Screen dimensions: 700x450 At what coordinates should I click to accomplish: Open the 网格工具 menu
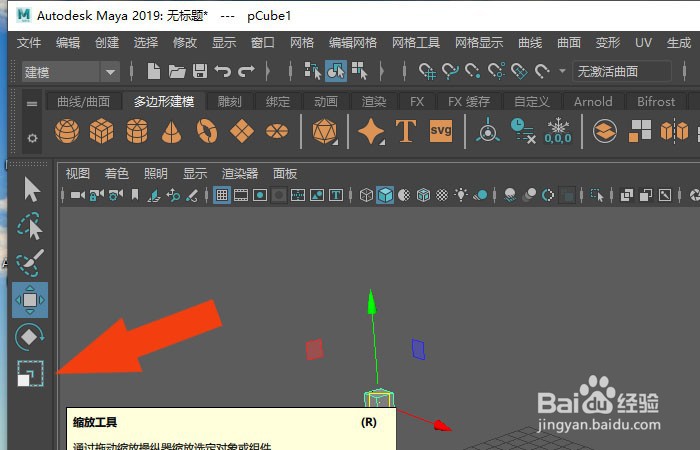pos(416,43)
